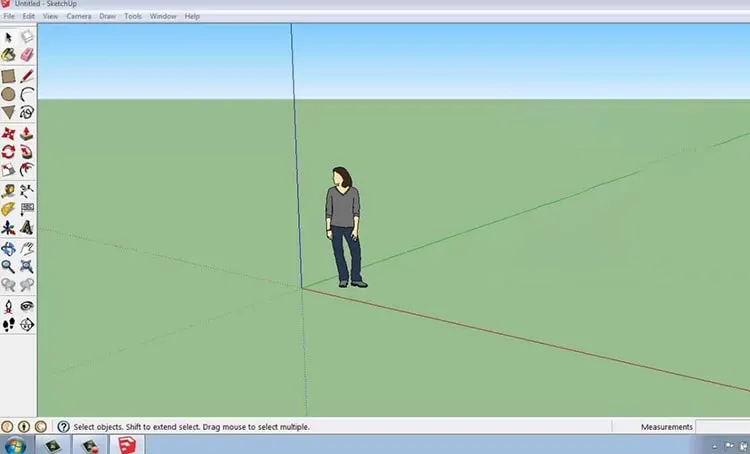Choose the Push/Pull tool
750x454 pixels.
[x=27, y=133]
